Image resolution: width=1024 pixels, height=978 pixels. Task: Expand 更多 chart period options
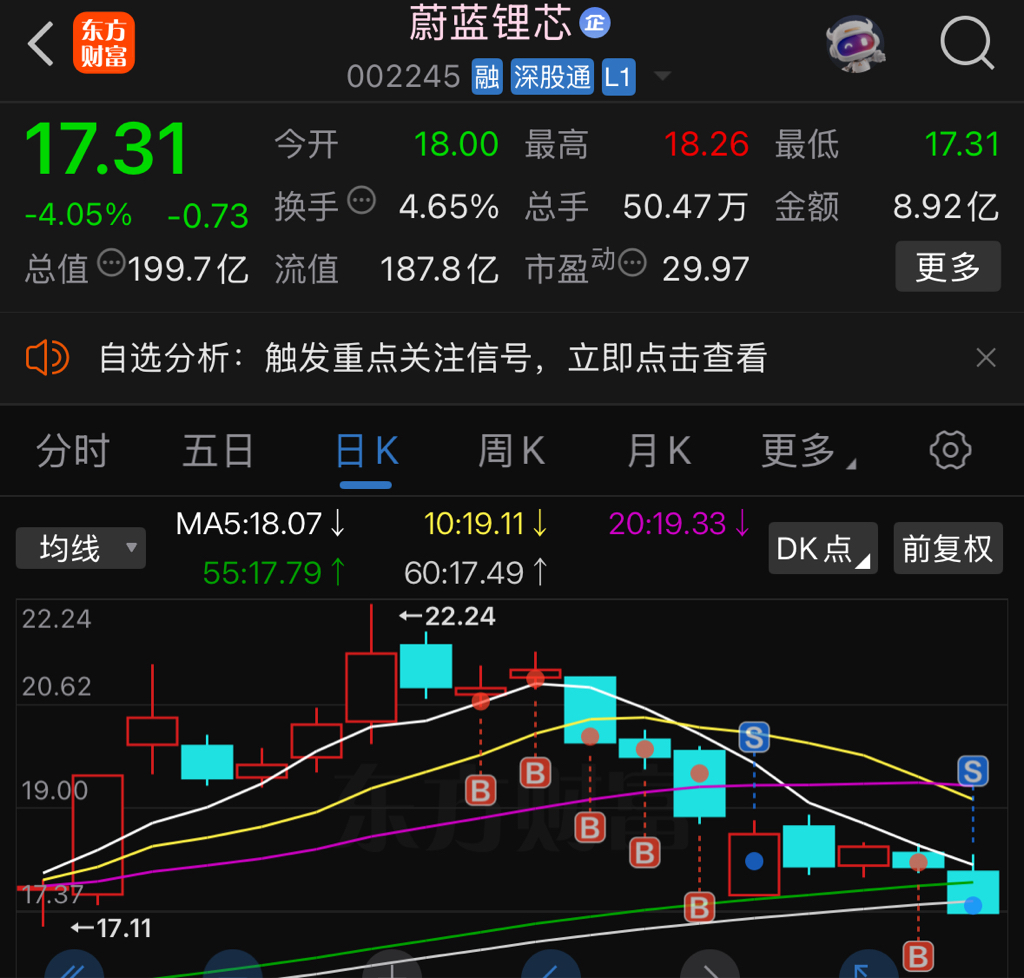[808, 451]
